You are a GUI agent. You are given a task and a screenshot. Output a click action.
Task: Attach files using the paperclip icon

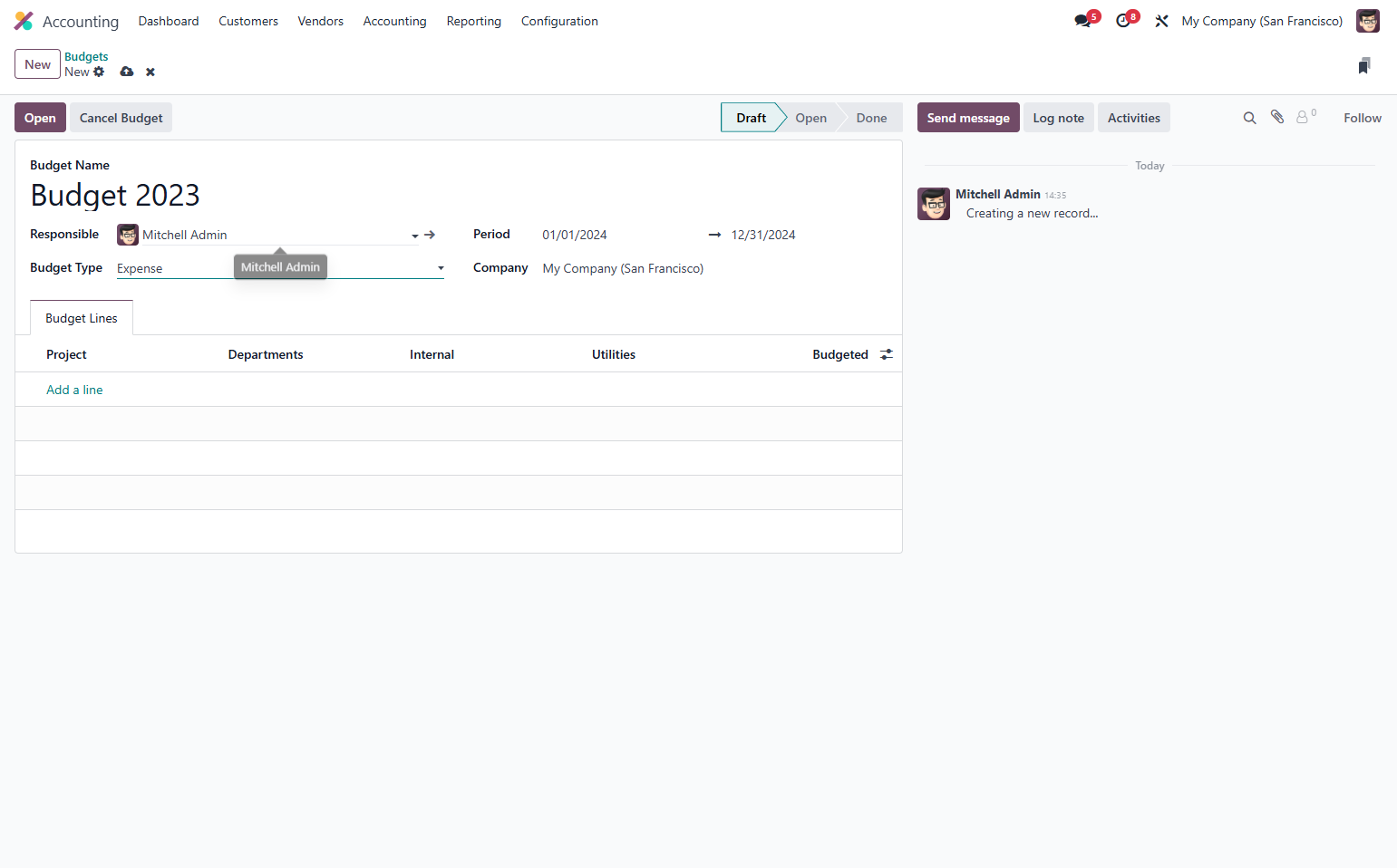click(1277, 117)
